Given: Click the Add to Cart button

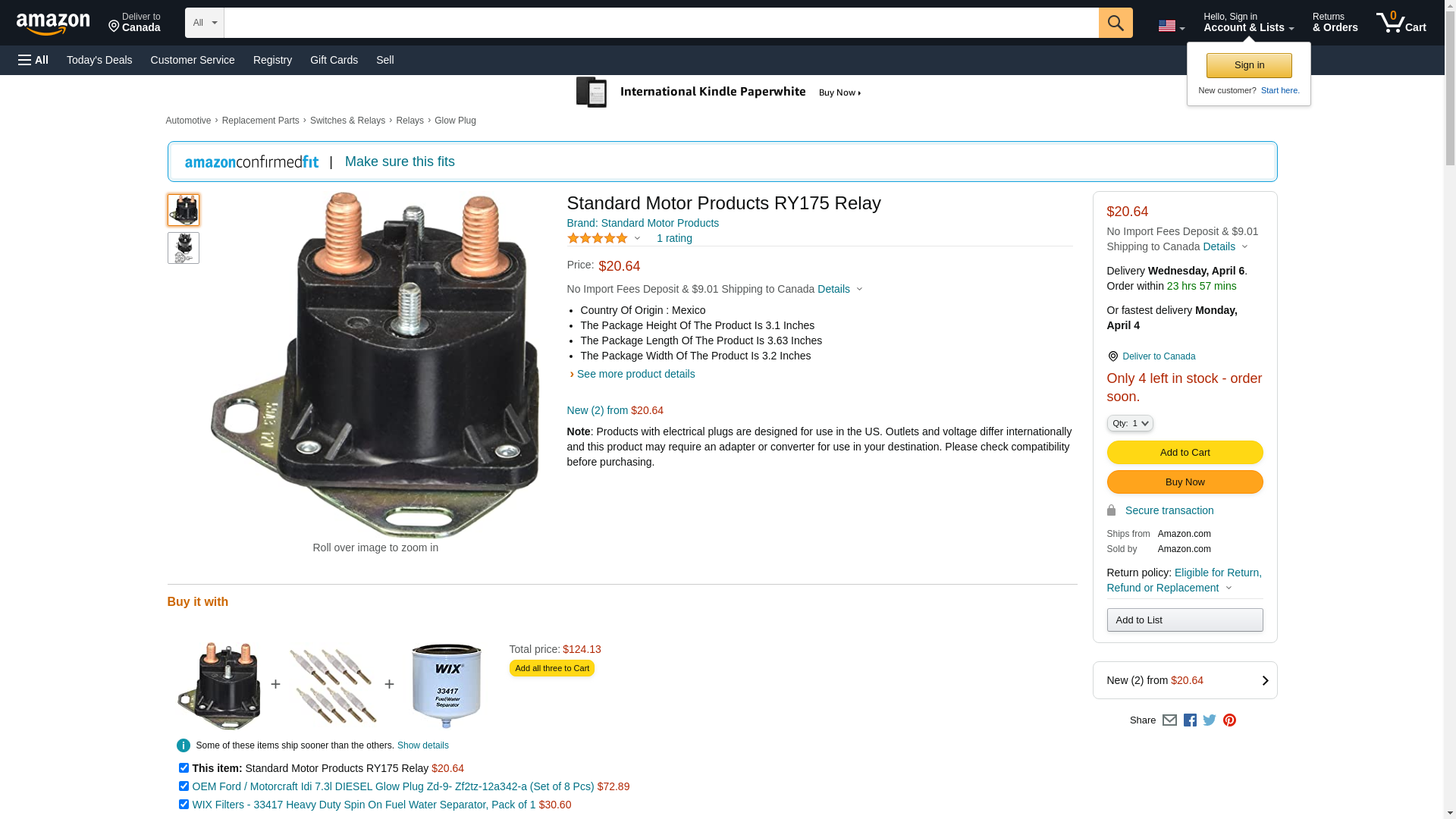Looking at the screenshot, I should 1185,453.
